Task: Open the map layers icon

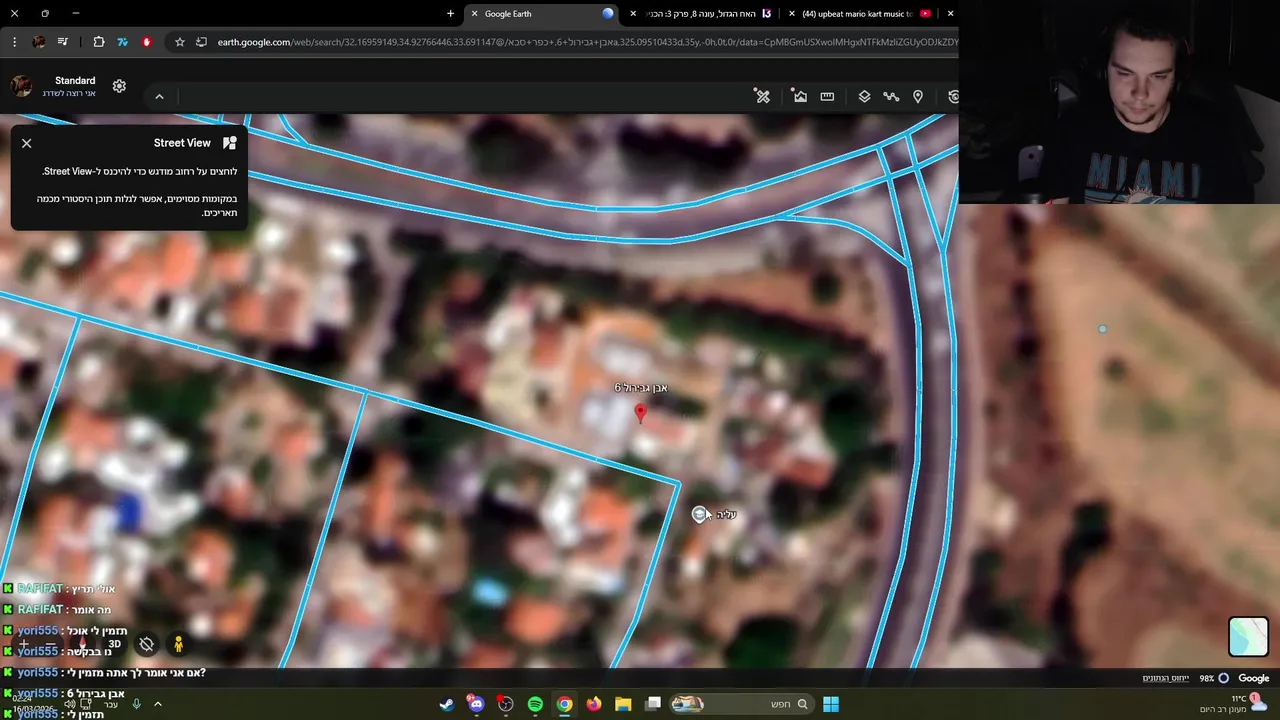Action: click(864, 96)
